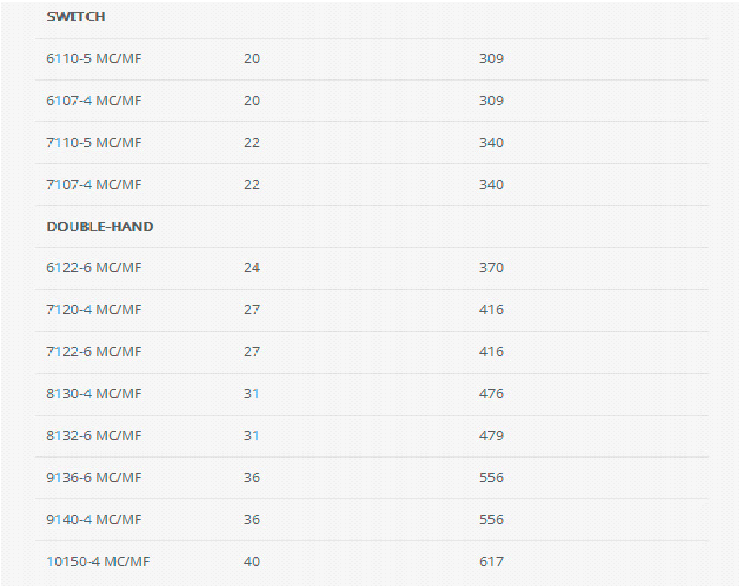Click the value 370 in the 6122-6 row
The image size is (744, 588).
tap(491, 268)
